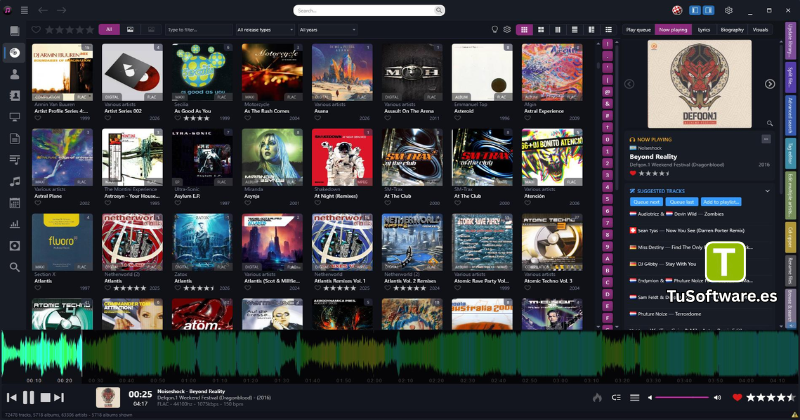The height and width of the screenshot is (420, 800).
Task: Seek in the waveform progress bar
Action: pos(400,356)
